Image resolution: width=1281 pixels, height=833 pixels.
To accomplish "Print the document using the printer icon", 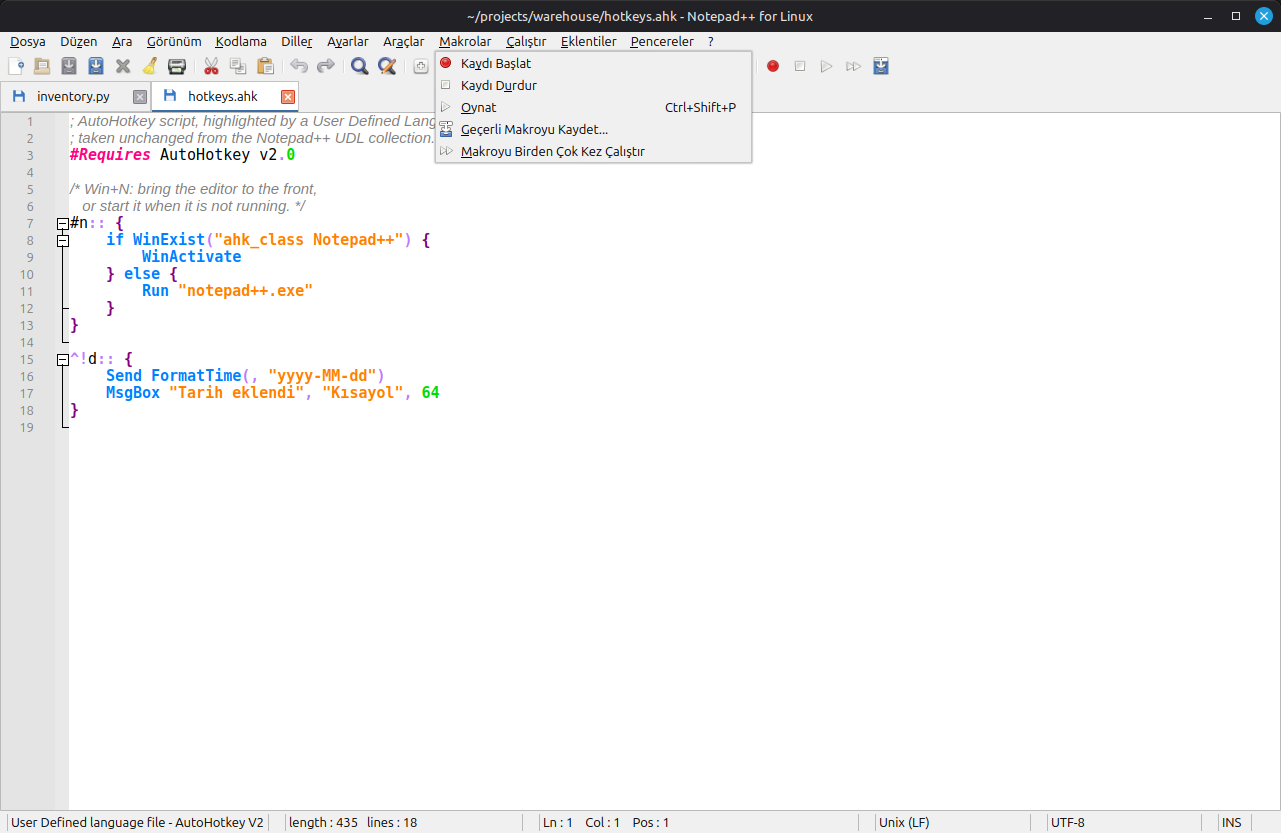I will [x=177, y=66].
